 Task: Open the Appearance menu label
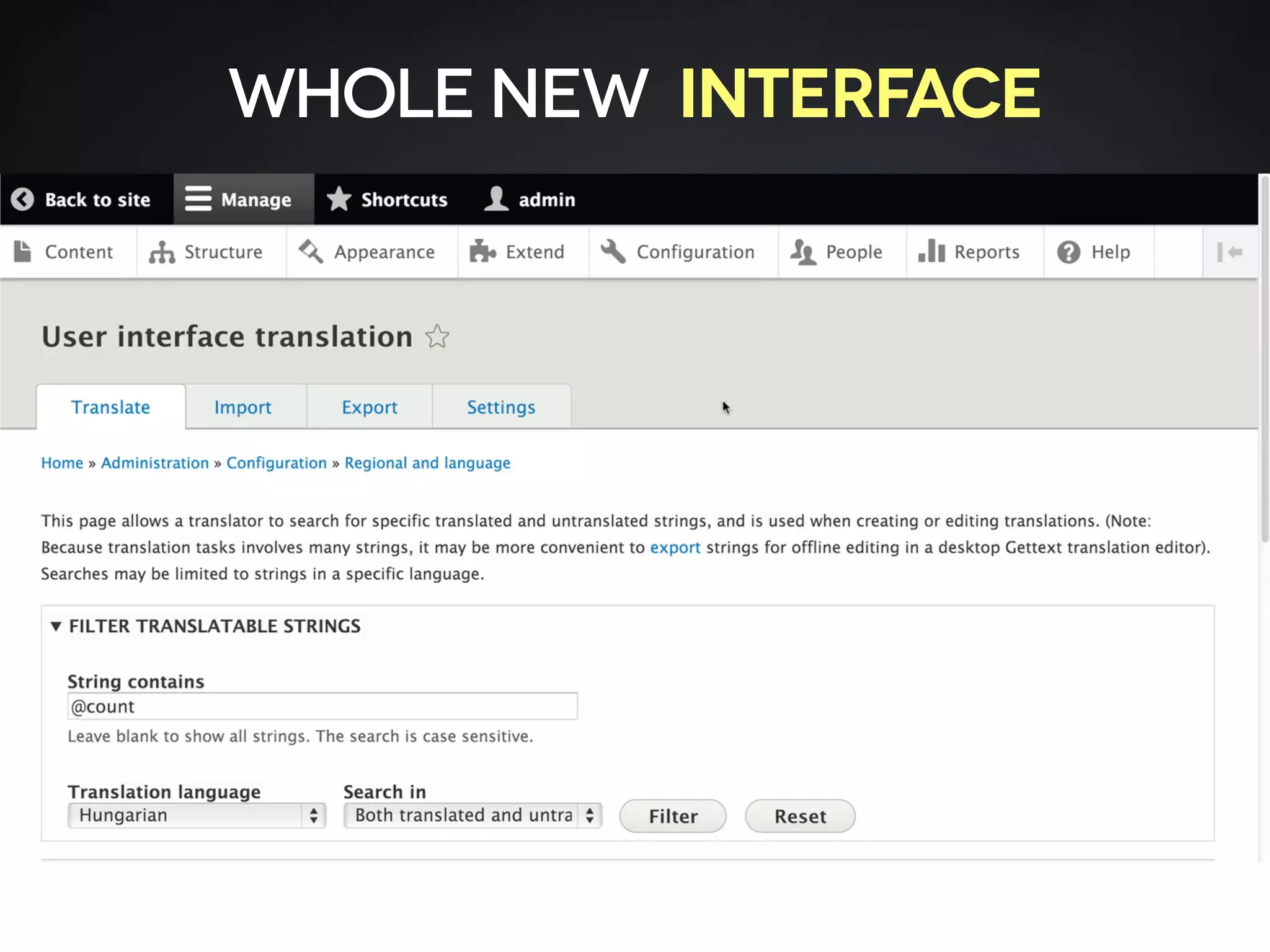tap(384, 252)
